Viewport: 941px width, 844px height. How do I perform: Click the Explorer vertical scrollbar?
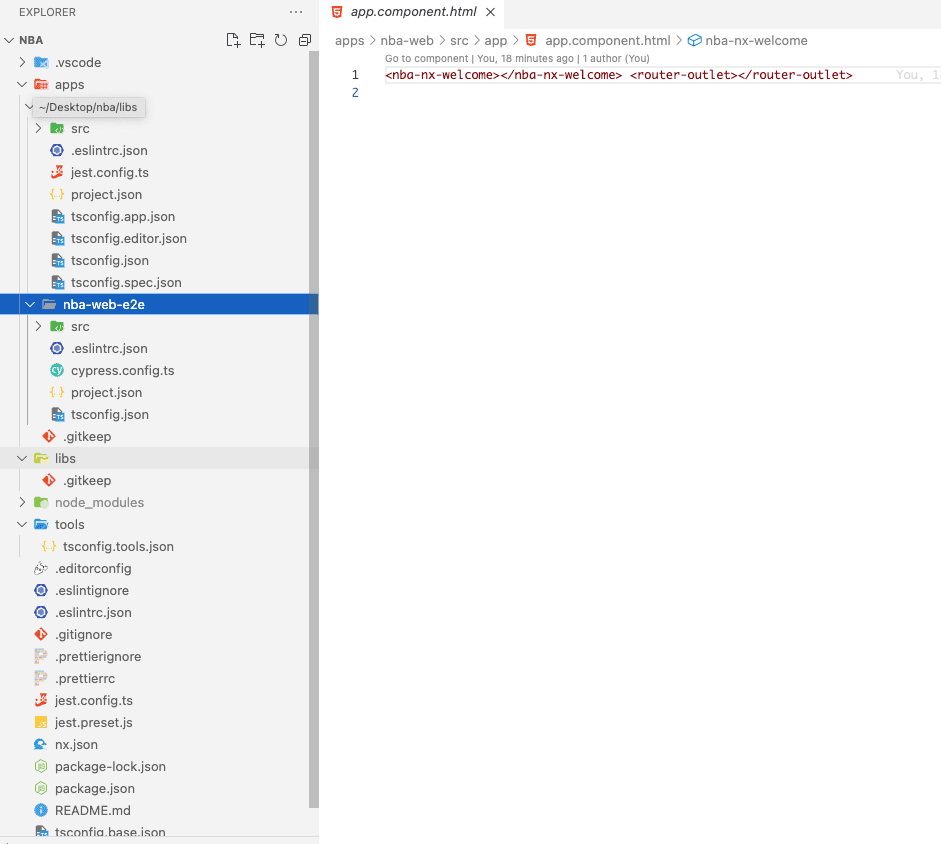[313, 400]
